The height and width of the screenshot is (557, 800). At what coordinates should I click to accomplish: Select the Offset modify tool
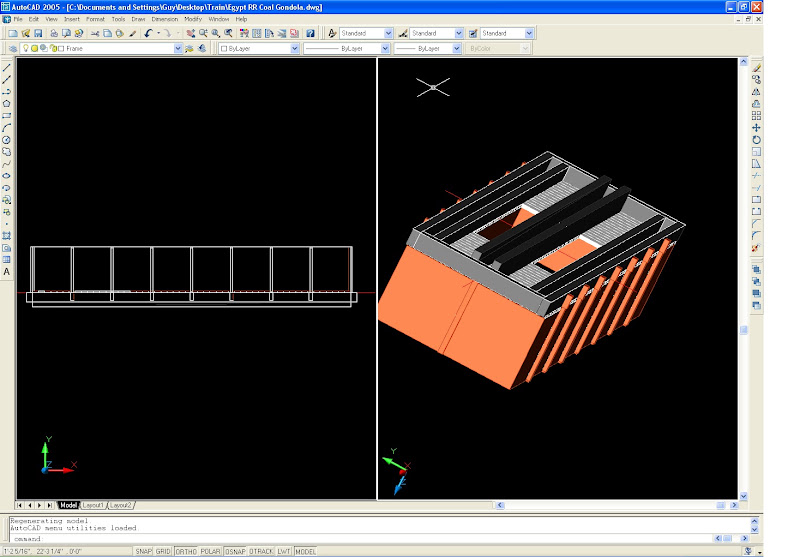tap(756, 104)
